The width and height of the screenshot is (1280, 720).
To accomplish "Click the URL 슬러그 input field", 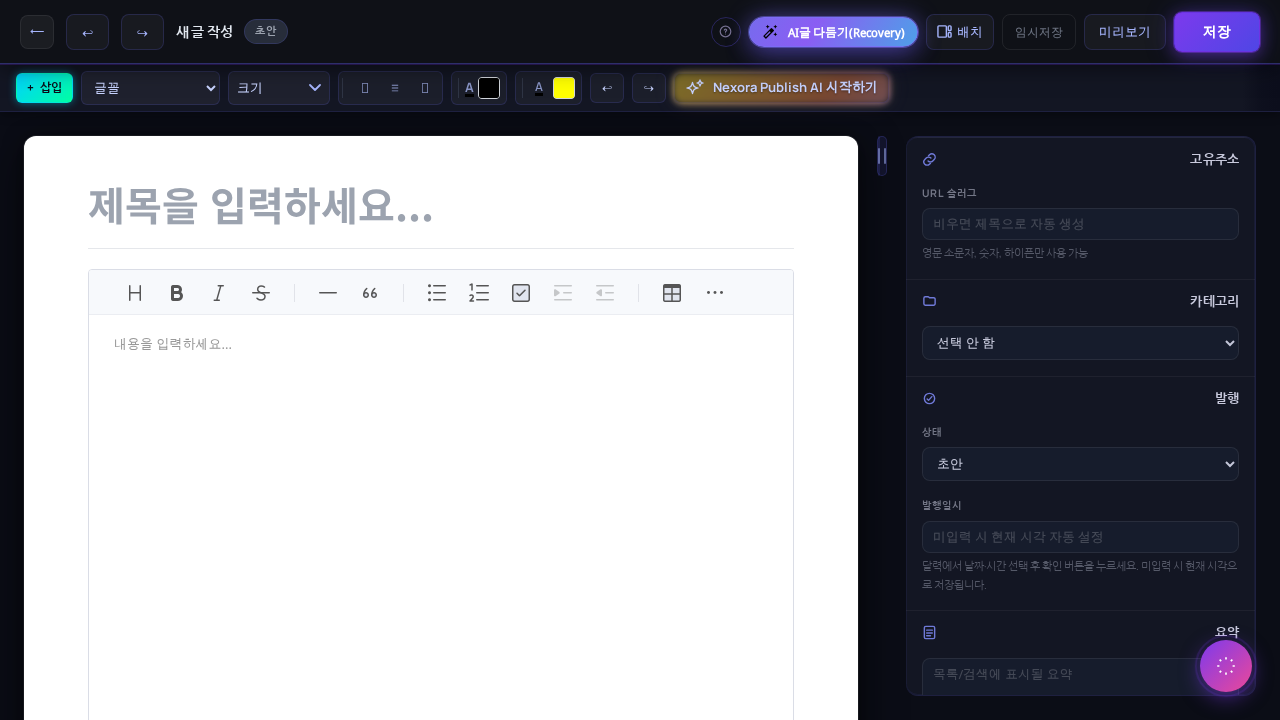I will [1080, 224].
